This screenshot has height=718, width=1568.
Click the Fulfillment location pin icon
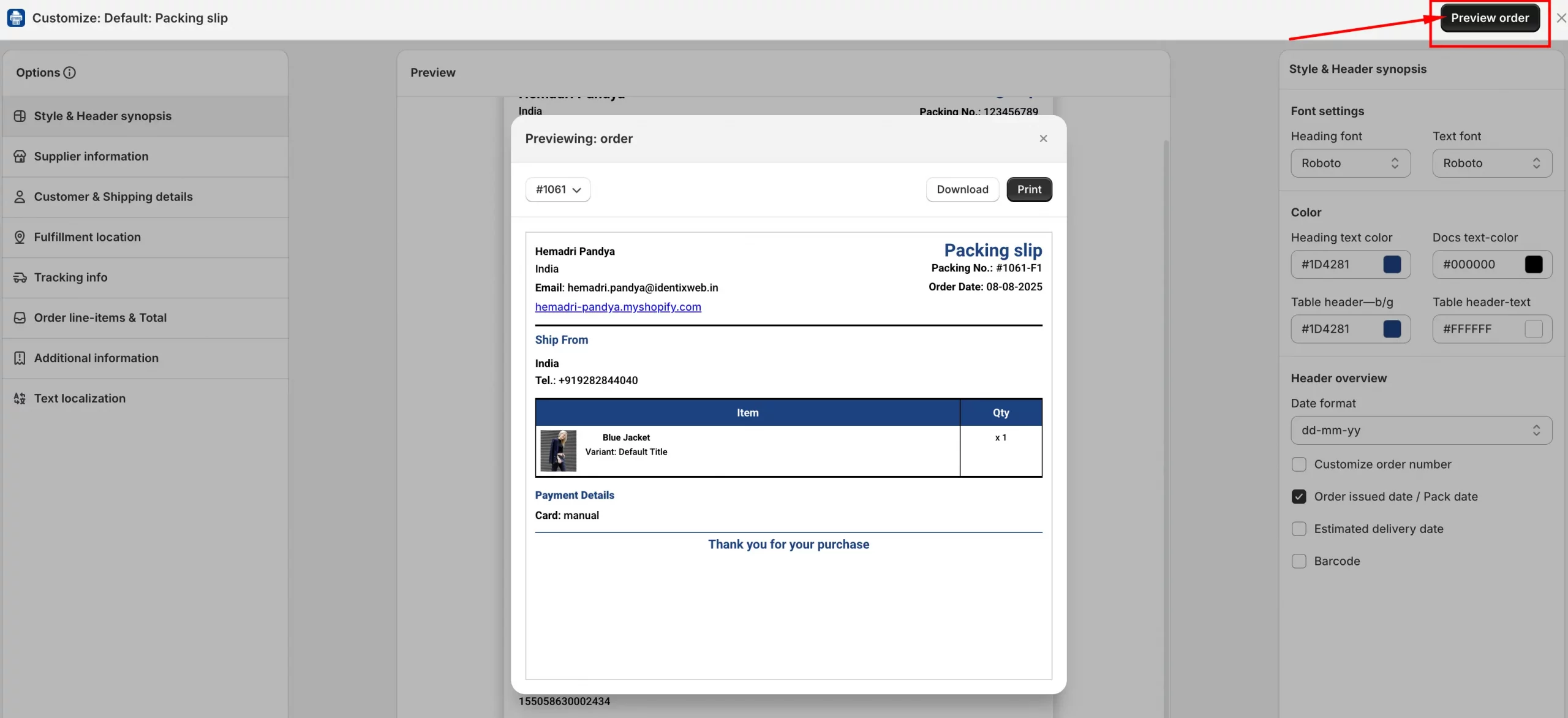click(20, 238)
